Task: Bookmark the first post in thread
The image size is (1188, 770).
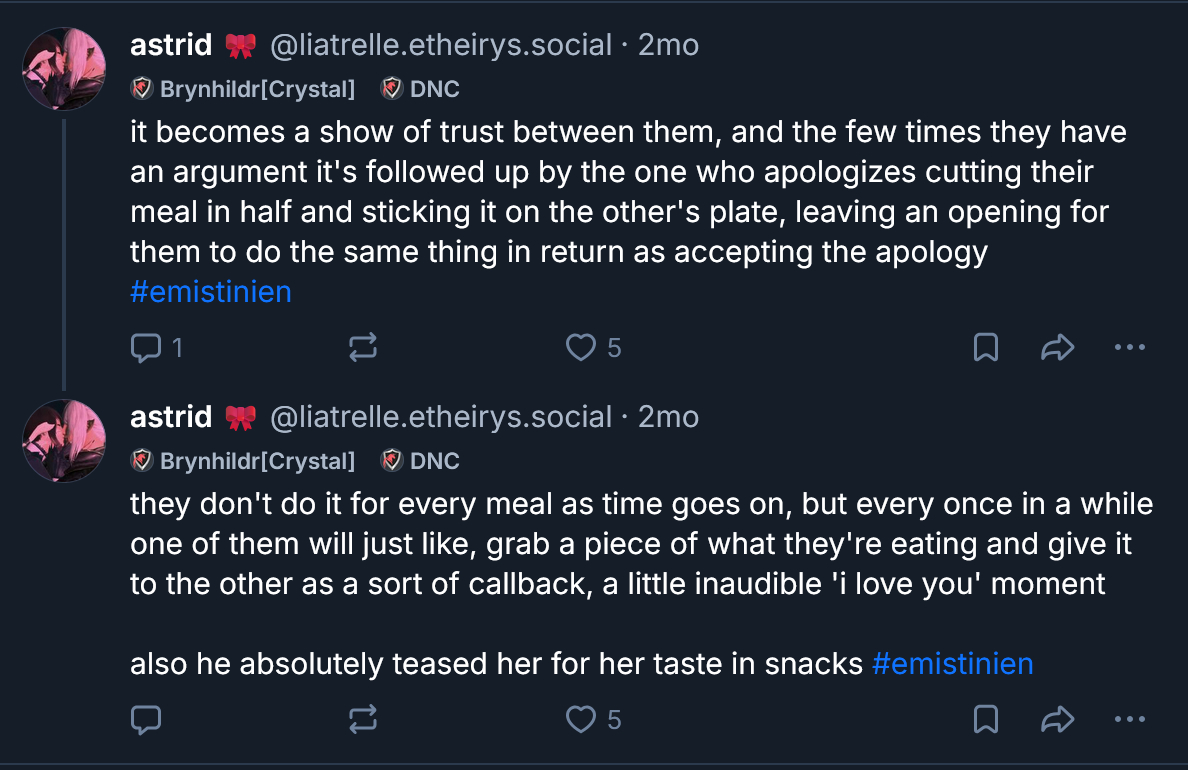Action: click(x=985, y=347)
